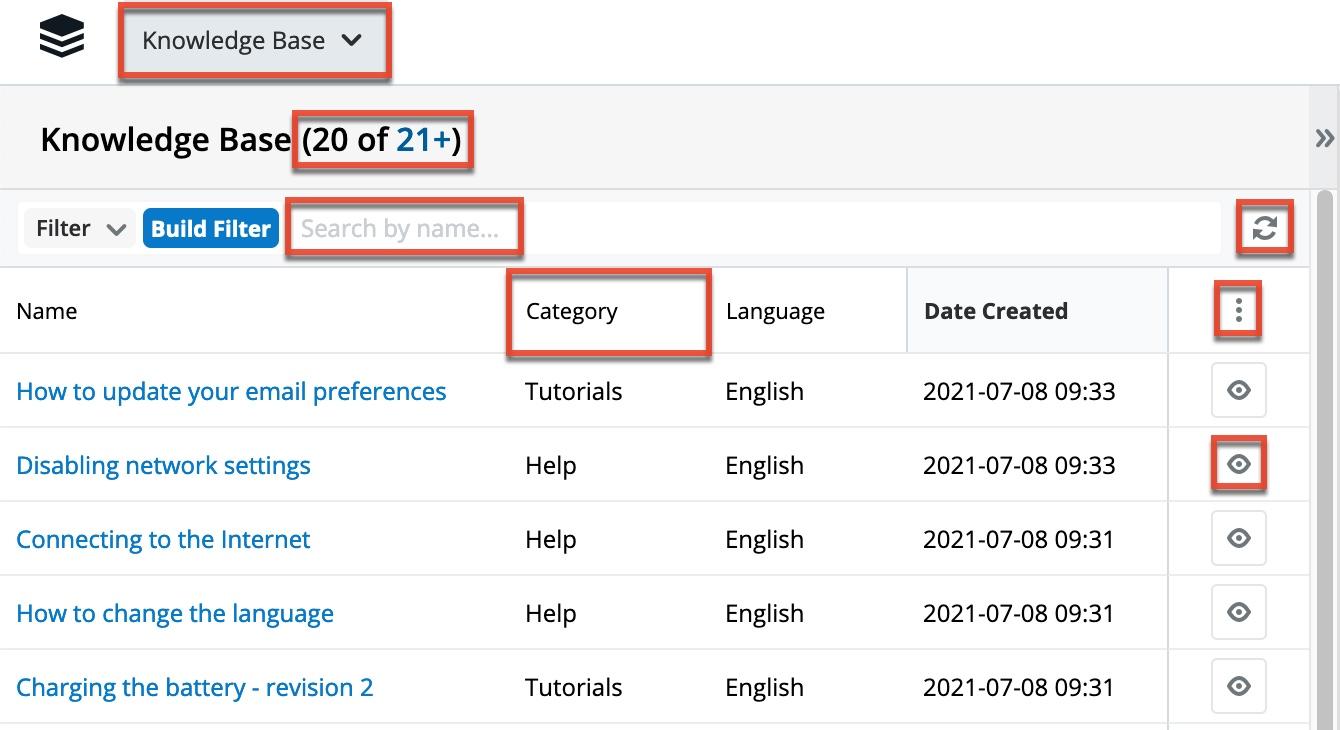Preview the 'How to update your email preferences' article

pos(1238,391)
